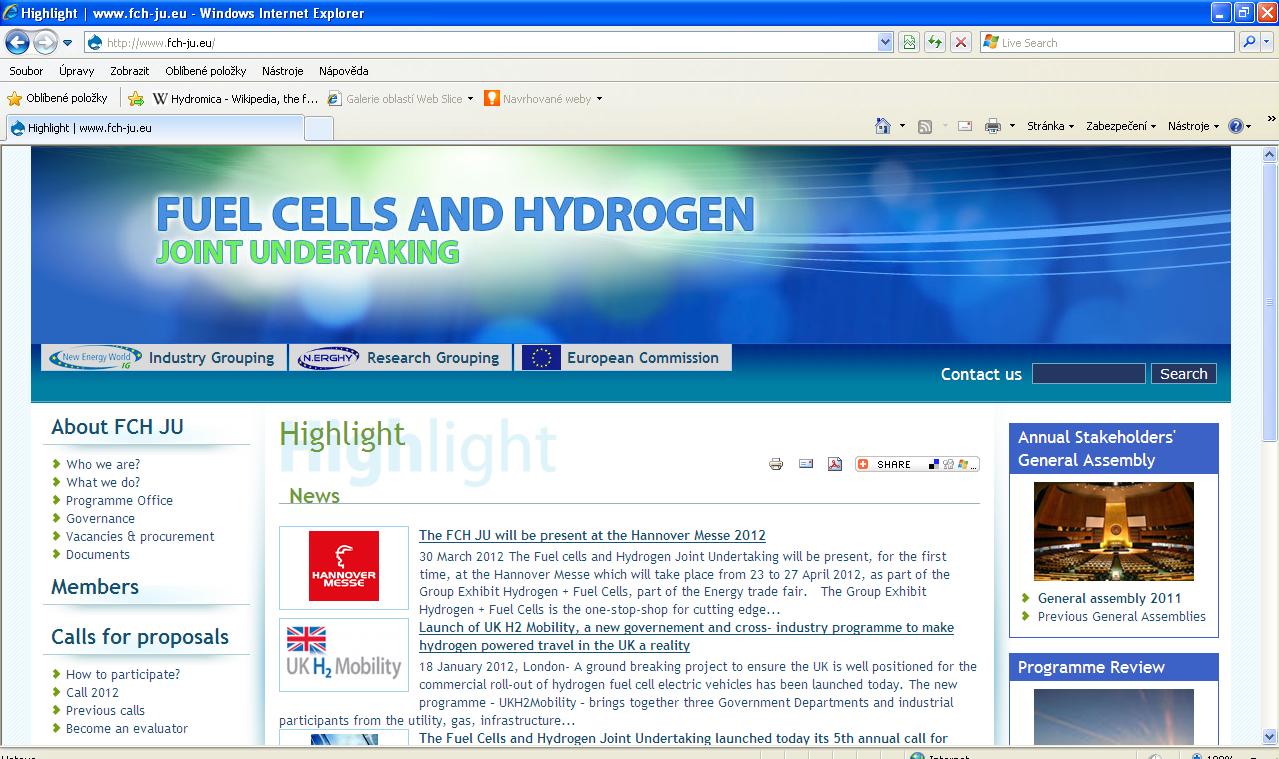
Task: Add to favorites bar star-arrow icon
Action: coord(136,99)
